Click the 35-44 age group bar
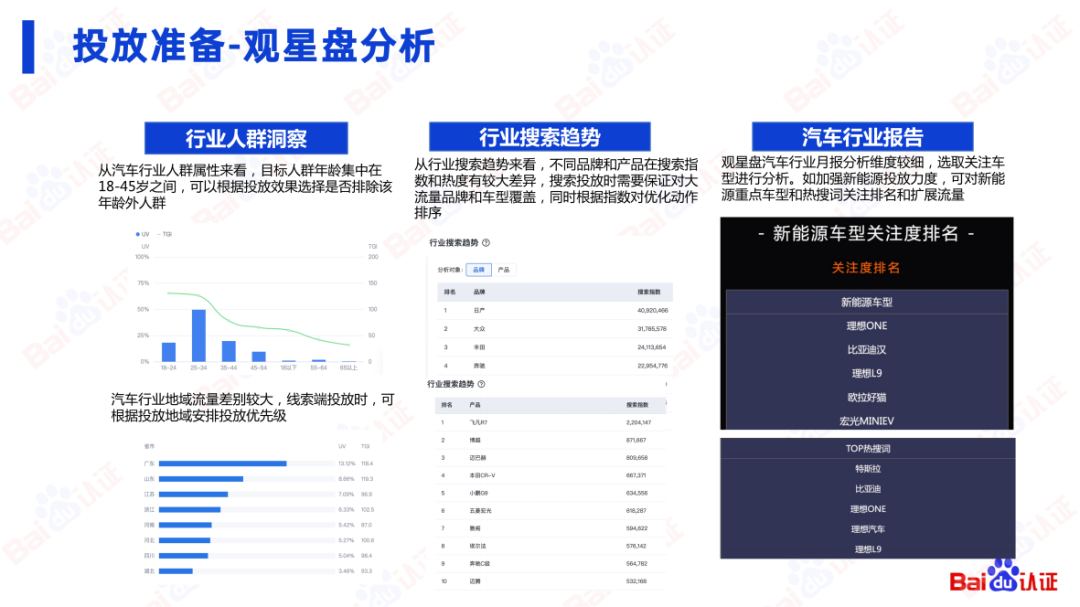The image size is (1080, 607). (x=229, y=351)
